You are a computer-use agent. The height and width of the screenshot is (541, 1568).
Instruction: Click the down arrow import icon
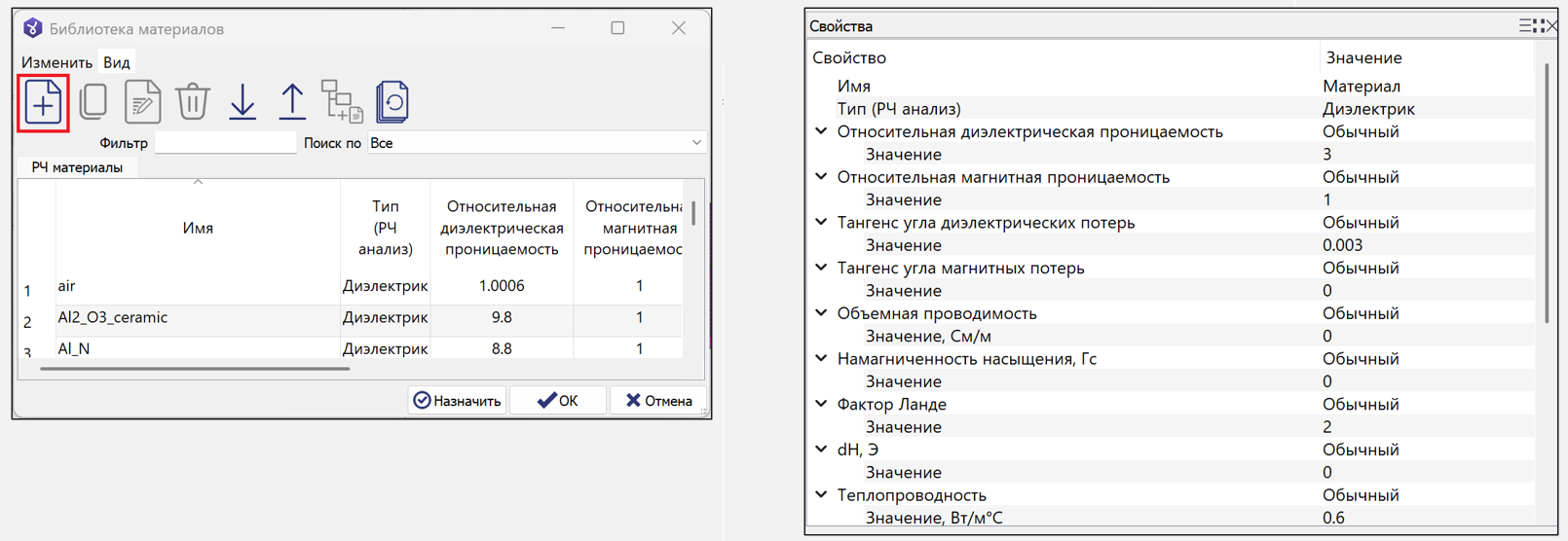coord(243,102)
